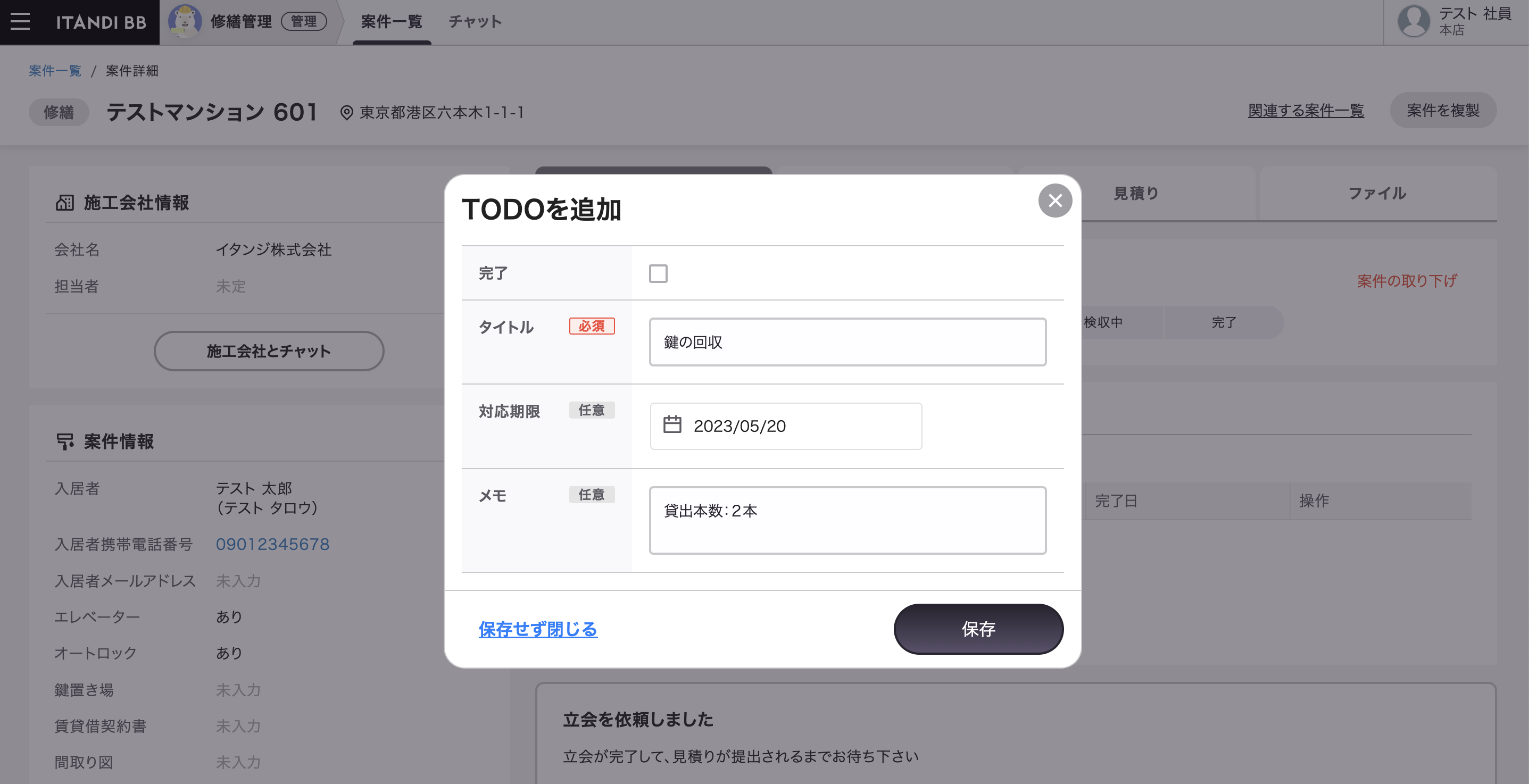This screenshot has width=1529, height=784.
Task: Click 保存せず閉じる link
Action: pos(538,629)
